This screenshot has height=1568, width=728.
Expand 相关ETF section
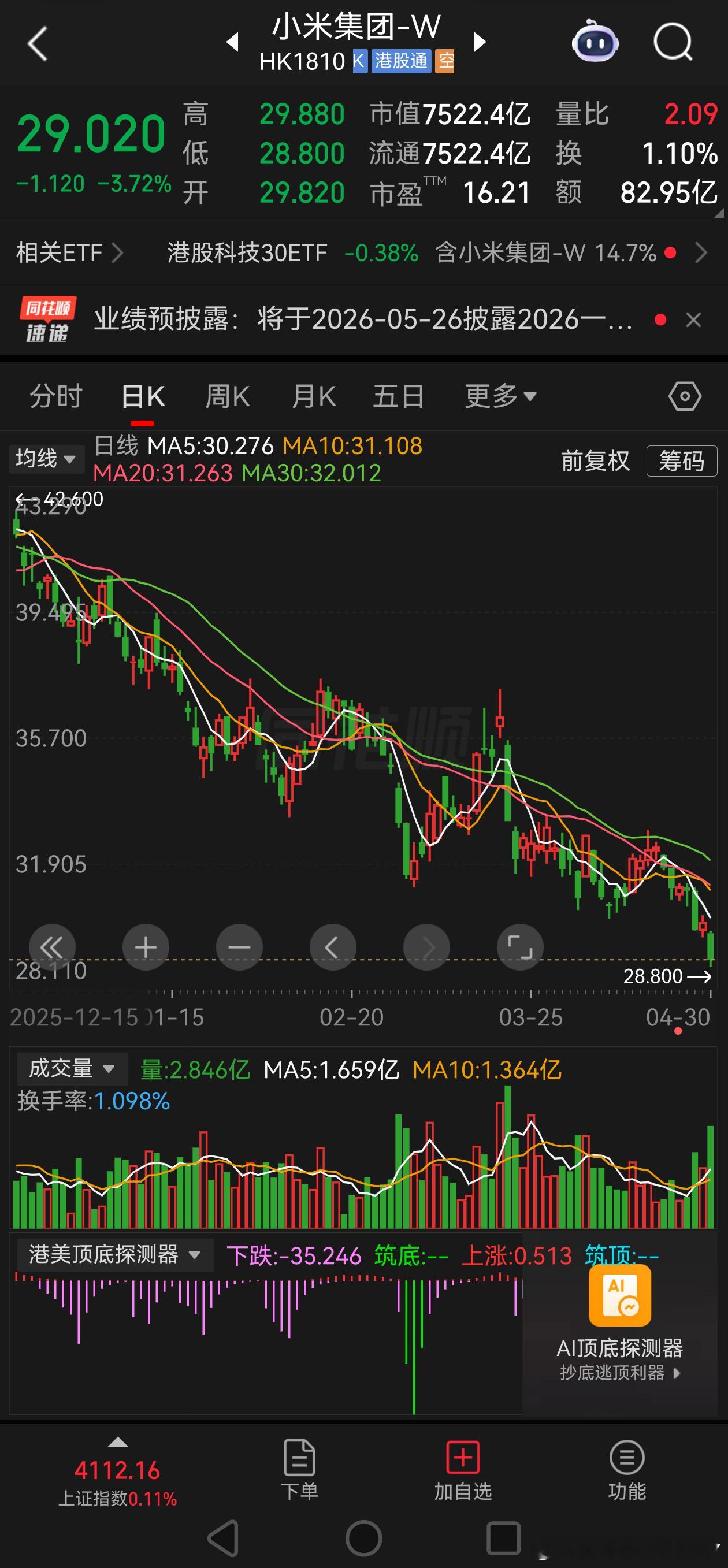[x=69, y=252]
